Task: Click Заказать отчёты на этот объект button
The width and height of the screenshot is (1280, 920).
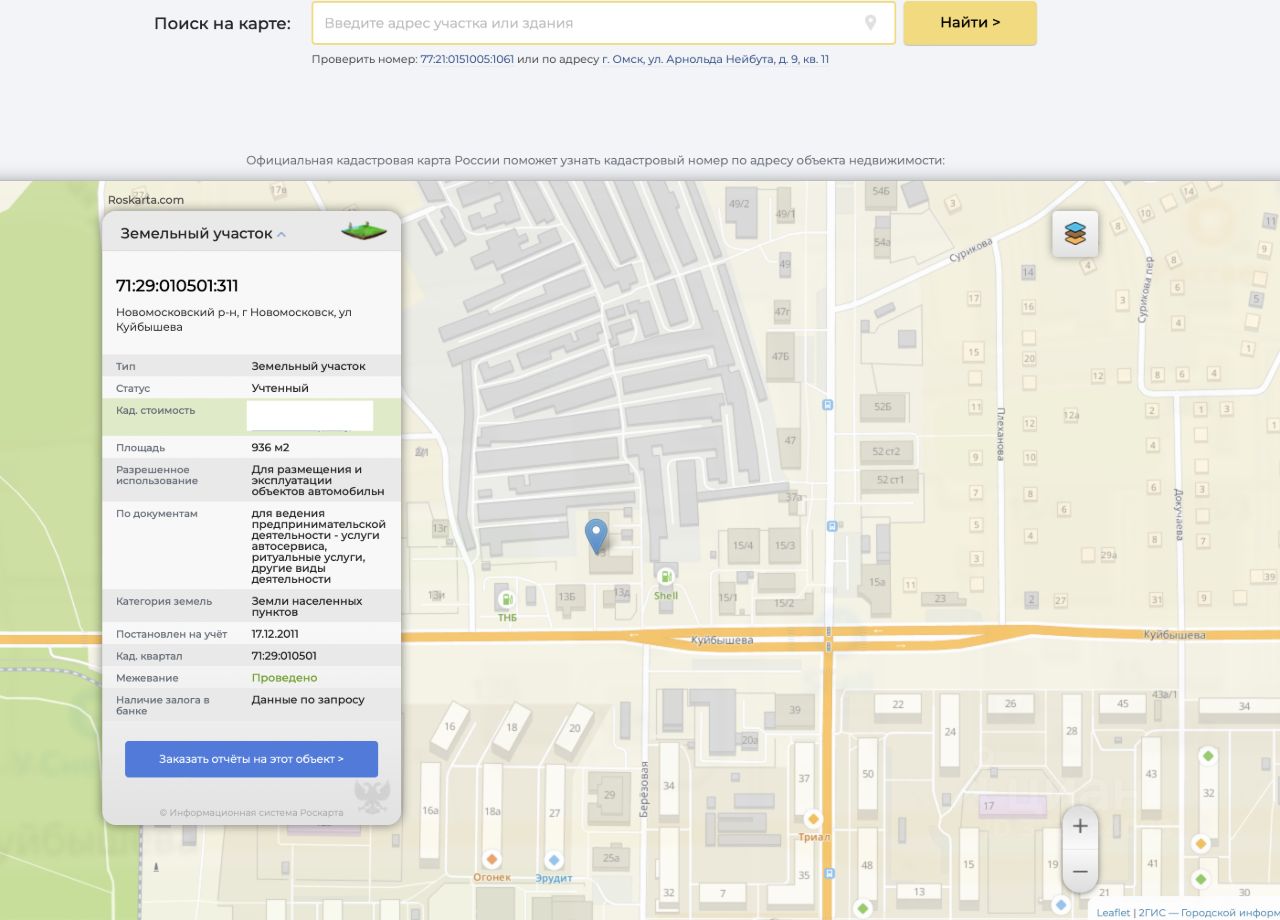Action: pyautogui.click(x=251, y=759)
